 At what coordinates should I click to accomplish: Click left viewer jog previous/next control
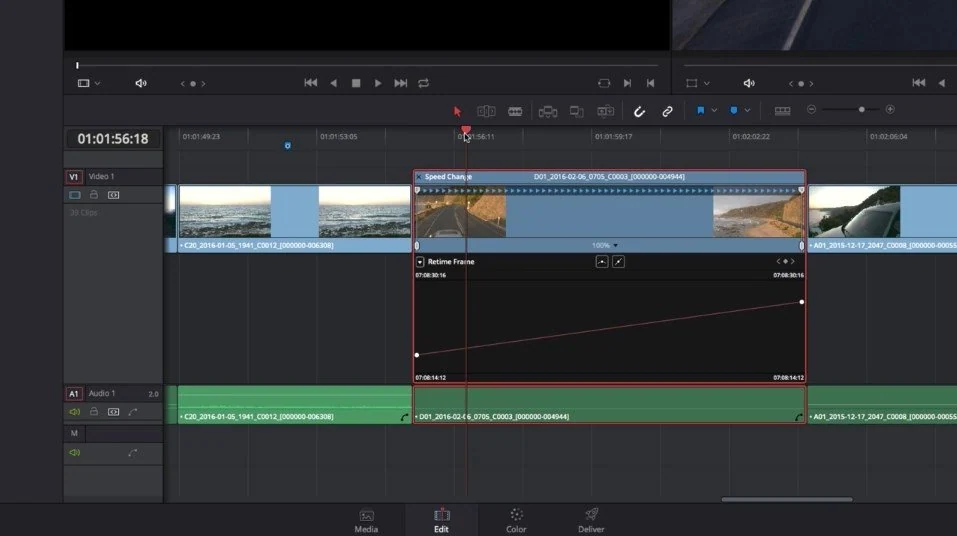pos(193,84)
